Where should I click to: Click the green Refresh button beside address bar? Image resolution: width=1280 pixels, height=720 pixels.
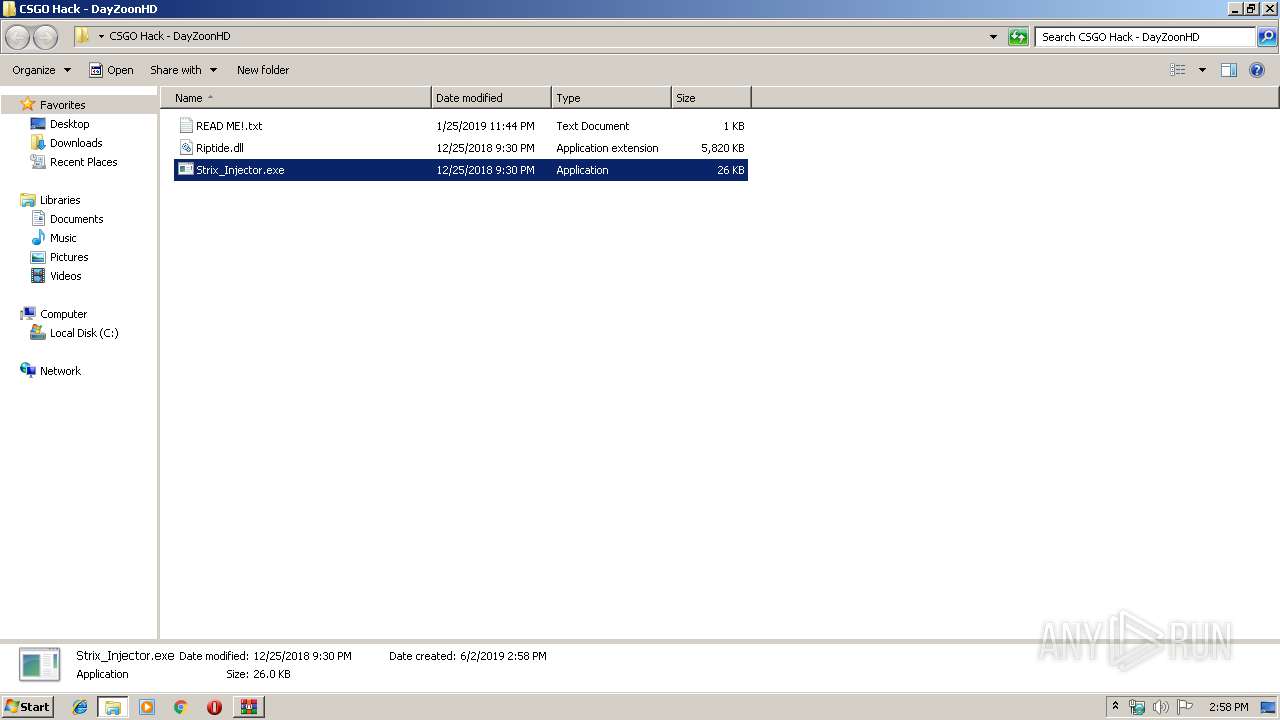coord(1018,37)
